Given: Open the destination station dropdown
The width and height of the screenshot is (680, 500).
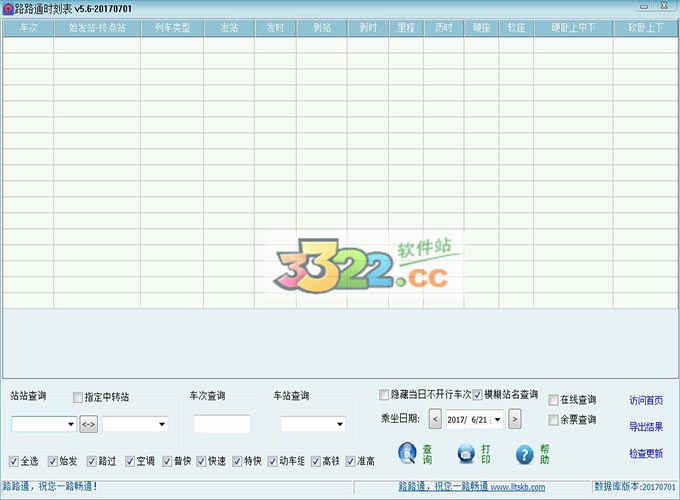Looking at the screenshot, I should coord(161,424).
